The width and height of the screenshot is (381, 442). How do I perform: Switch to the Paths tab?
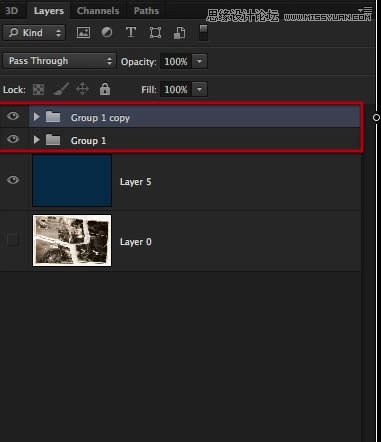[x=146, y=11]
